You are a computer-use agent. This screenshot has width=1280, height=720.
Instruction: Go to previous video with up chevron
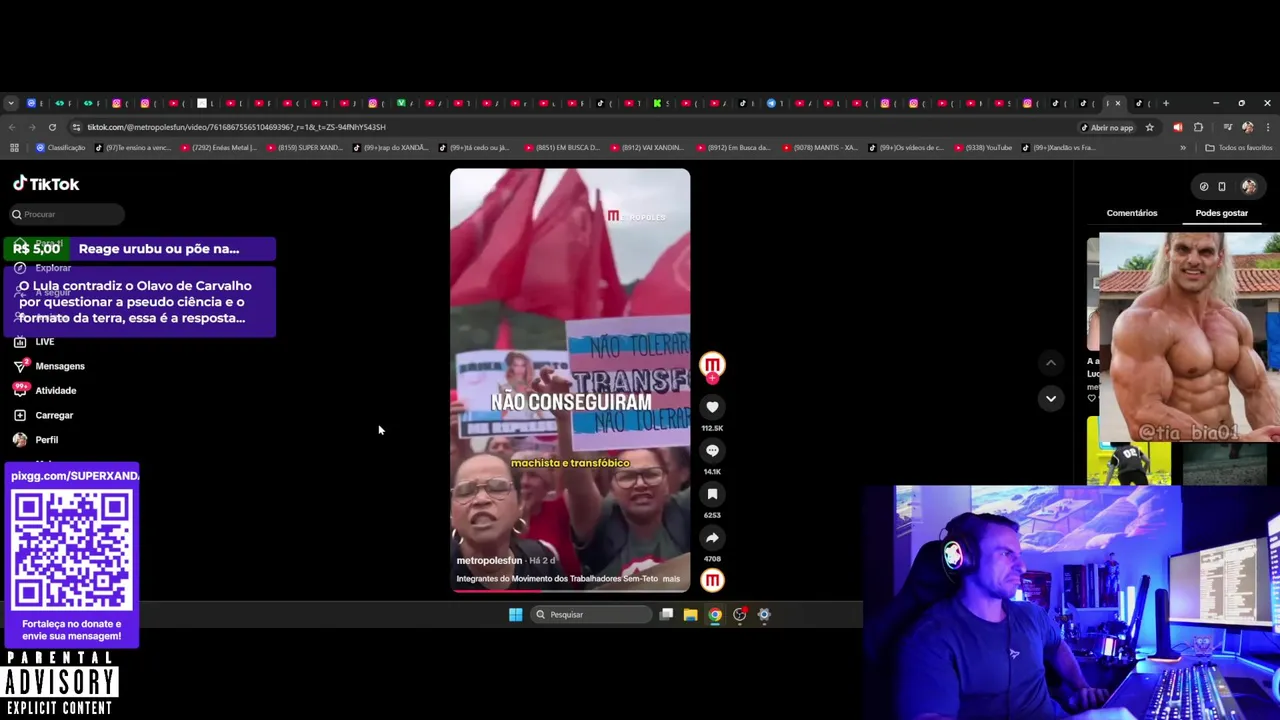(x=1050, y=363)
